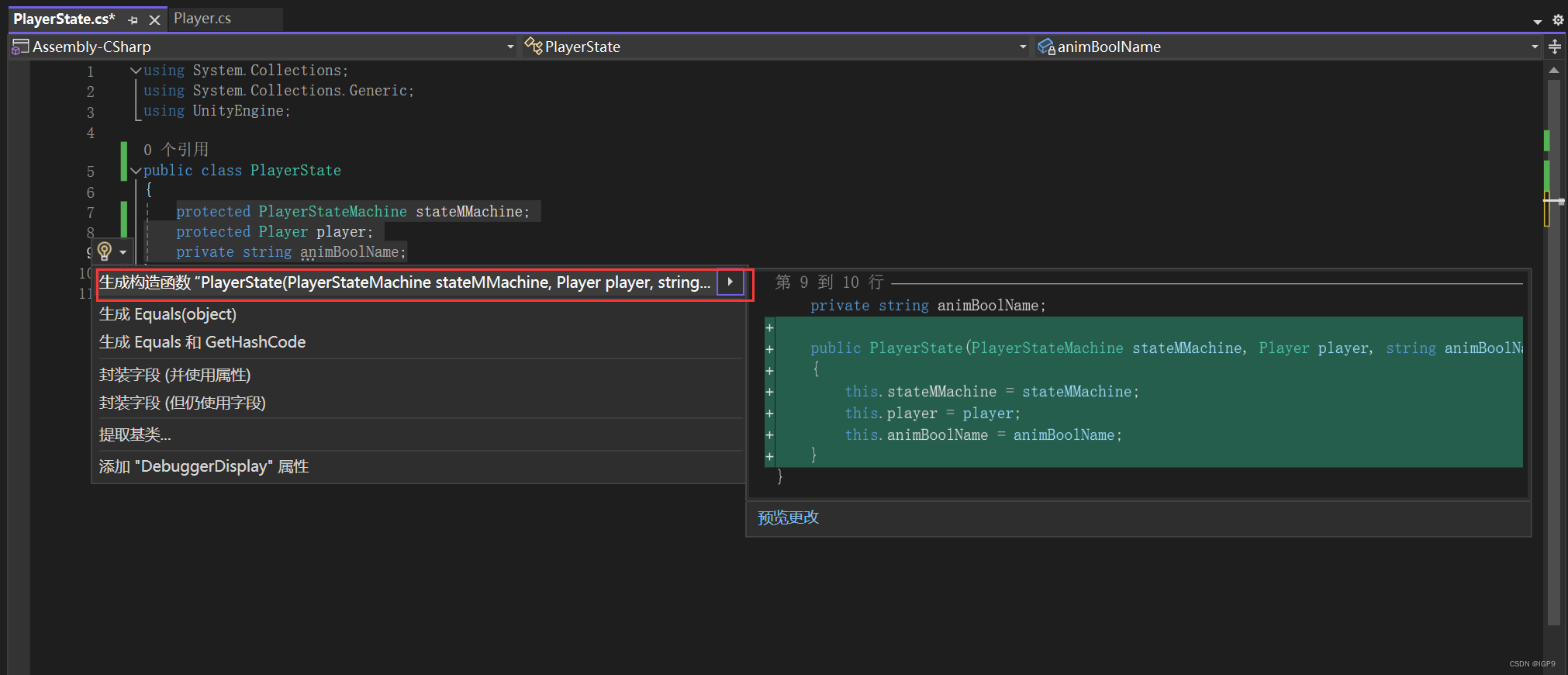Click on PlayerStateMachine in line 7

333,211
